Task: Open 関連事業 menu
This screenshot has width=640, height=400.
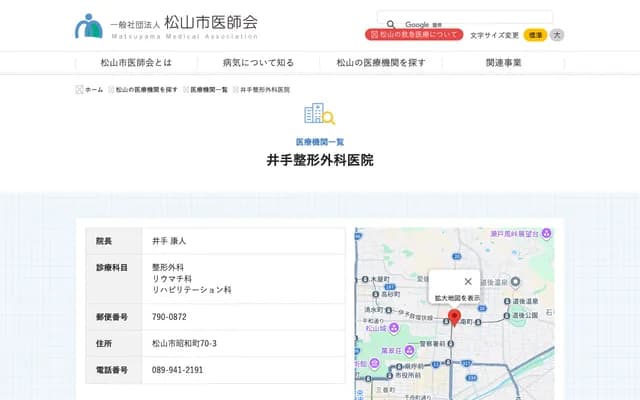Action: pyautogui.click(x=503, y=62)
